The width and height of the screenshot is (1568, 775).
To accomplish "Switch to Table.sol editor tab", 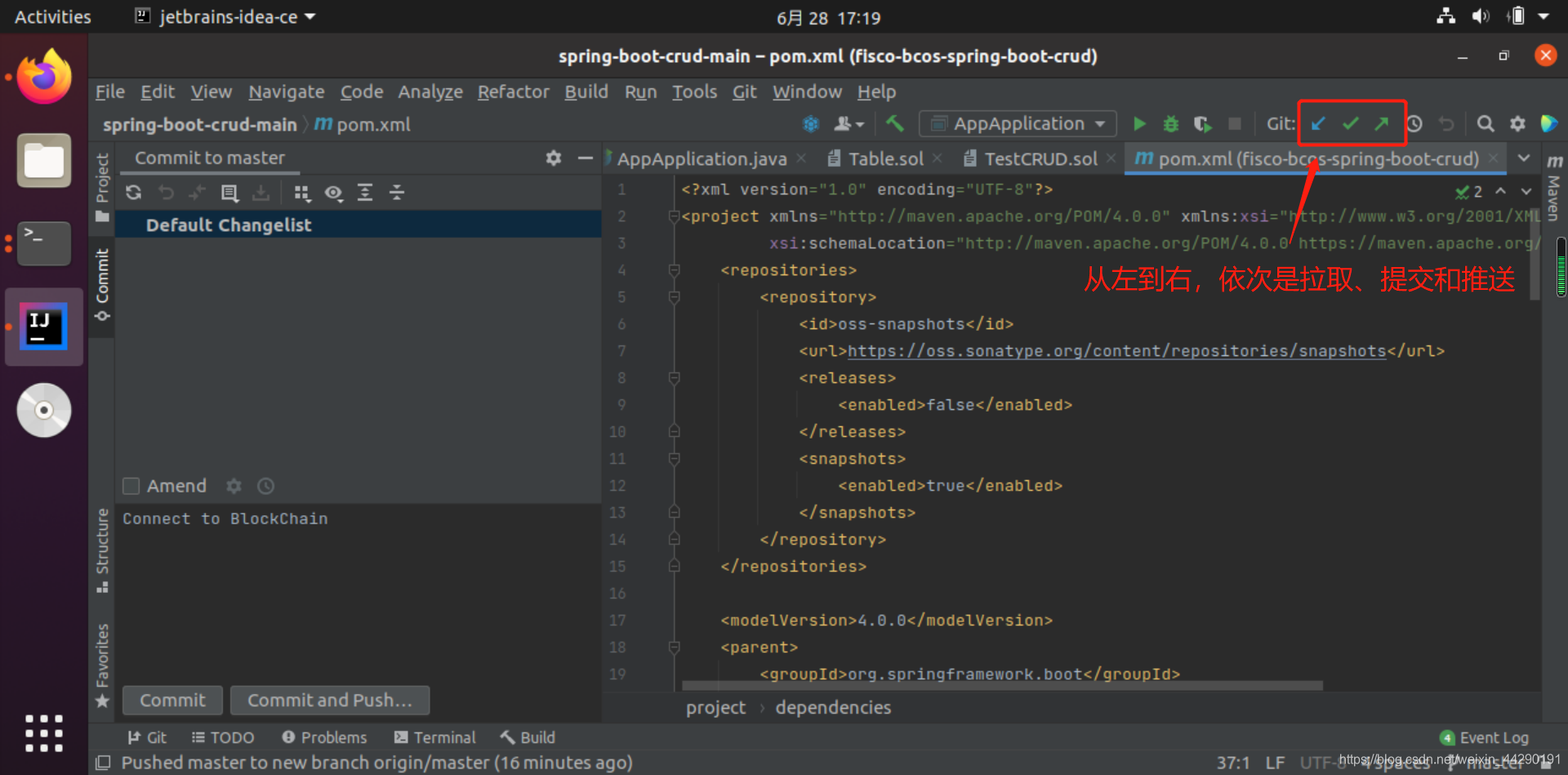I will tap(885, 158).
